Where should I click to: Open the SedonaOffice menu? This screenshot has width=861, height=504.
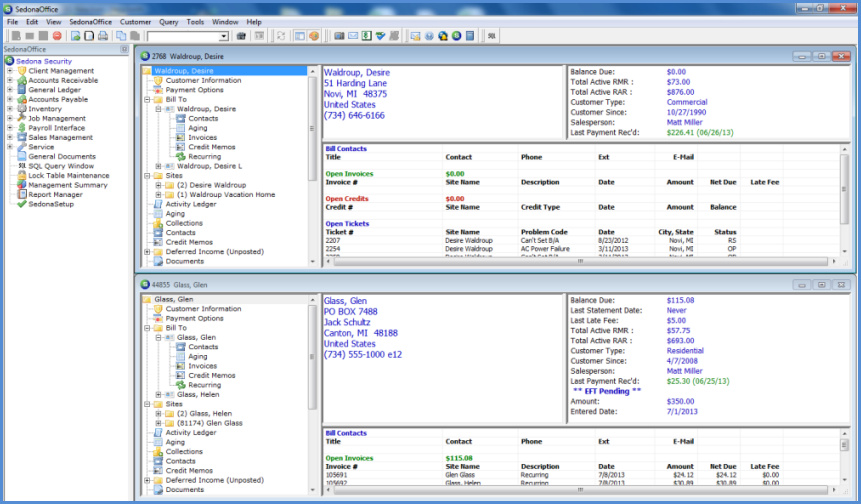point(91,22)
